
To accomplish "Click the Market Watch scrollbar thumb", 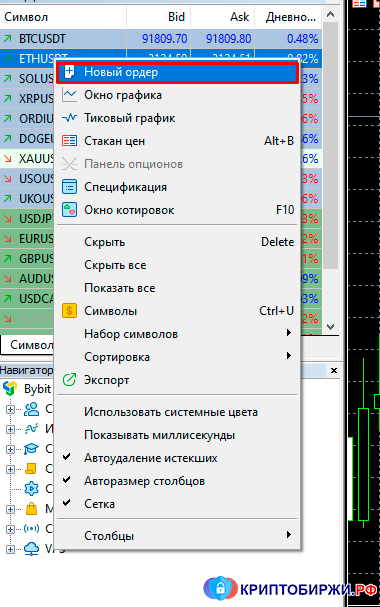I will pyautogui.click(x=330, y=145).
